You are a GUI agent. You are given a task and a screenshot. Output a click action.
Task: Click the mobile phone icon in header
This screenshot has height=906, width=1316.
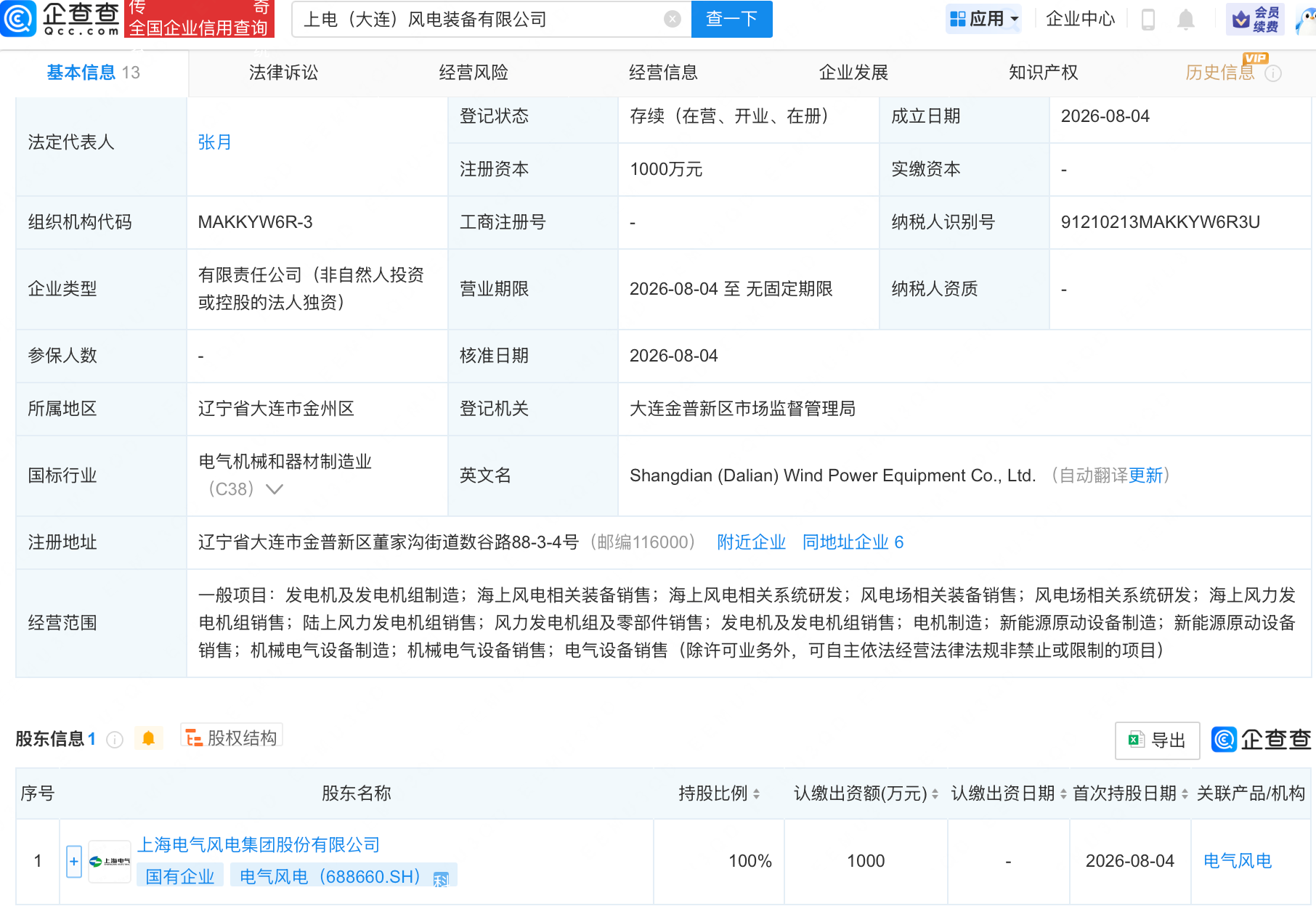(x=1148, y=19)
